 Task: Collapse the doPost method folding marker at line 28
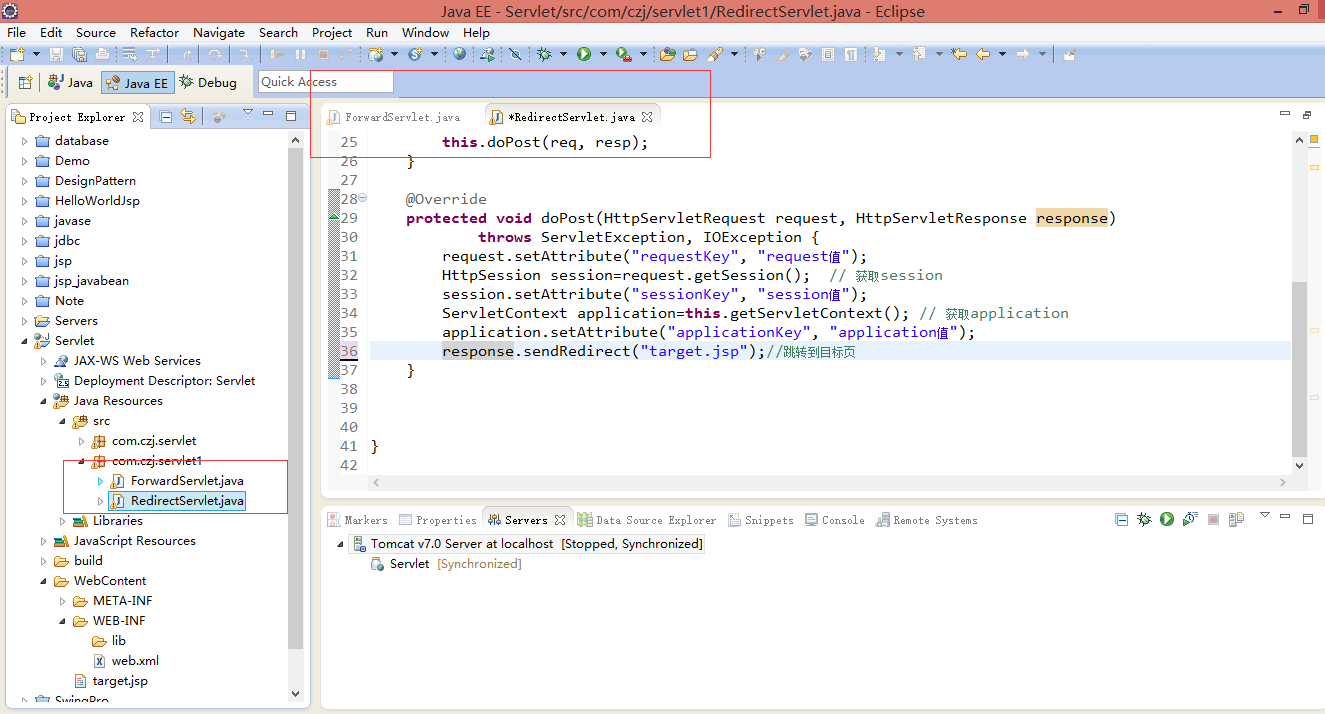coord(363,198)
